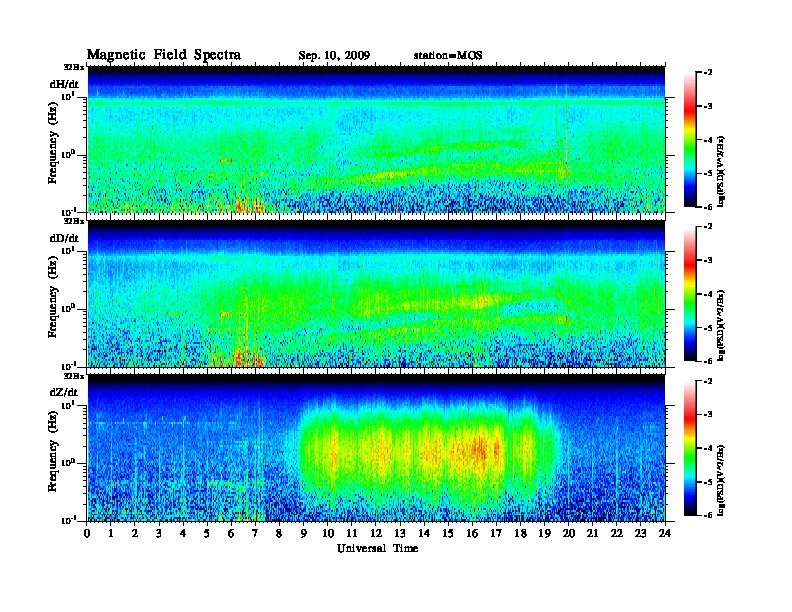Screen dimensions: 792x612
Task: Click hour 4 on the Universal Time axis
Action: tap(183, 533)
